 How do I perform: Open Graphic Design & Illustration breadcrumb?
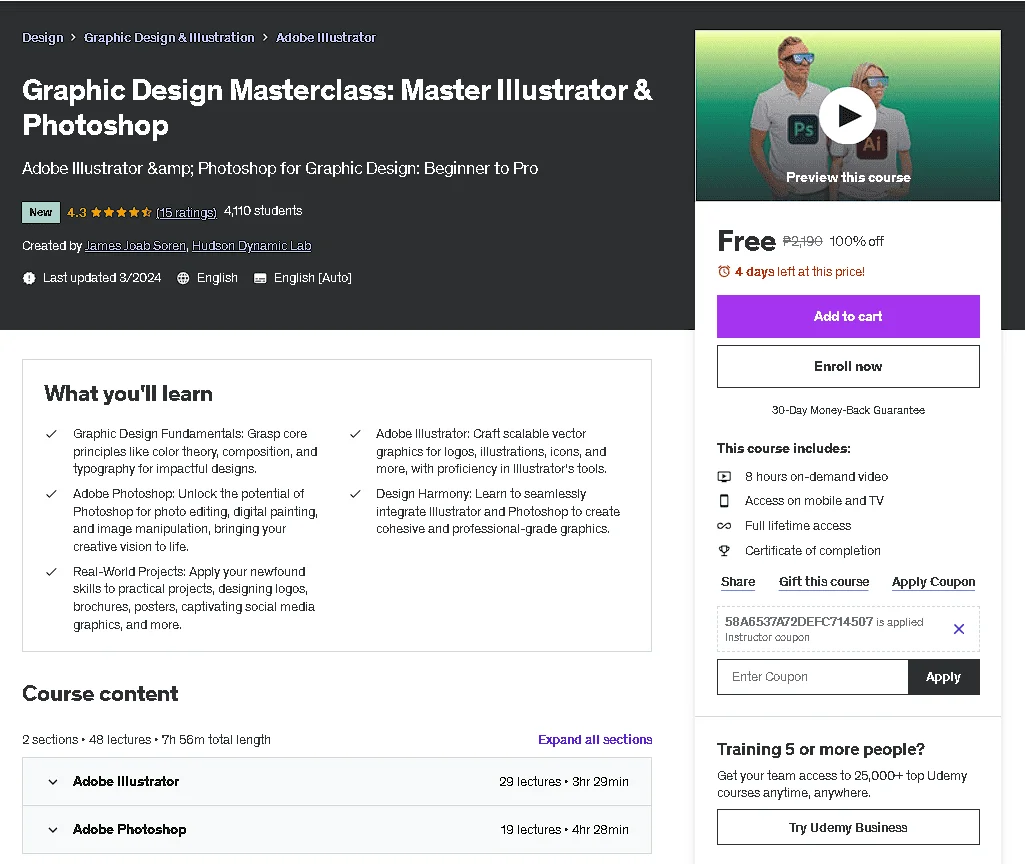[x=169, y=37]
